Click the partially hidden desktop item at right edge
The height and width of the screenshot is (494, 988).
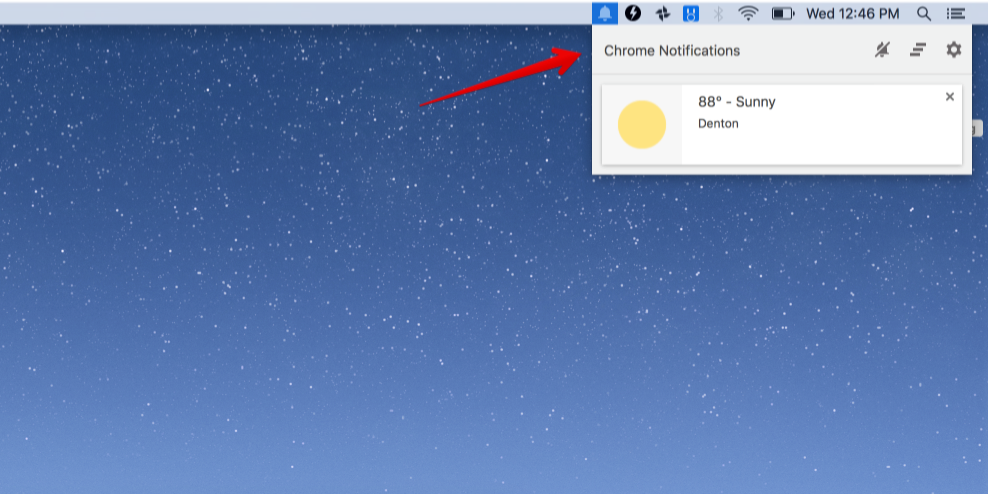click(977, 129)
